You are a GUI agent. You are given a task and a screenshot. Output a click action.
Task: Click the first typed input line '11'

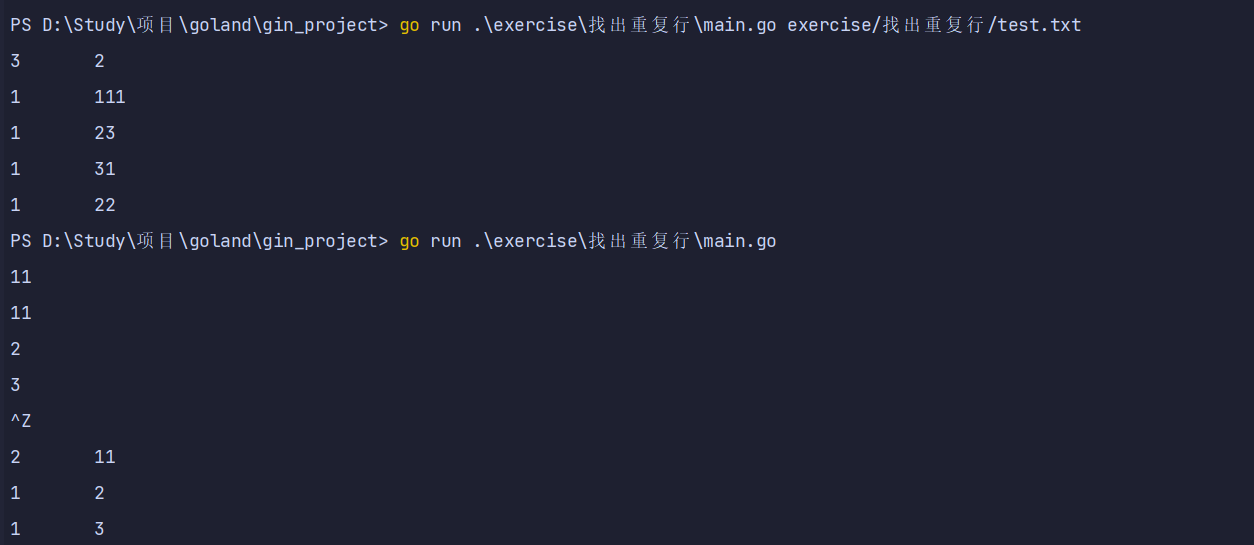click(x=21, y=277)
